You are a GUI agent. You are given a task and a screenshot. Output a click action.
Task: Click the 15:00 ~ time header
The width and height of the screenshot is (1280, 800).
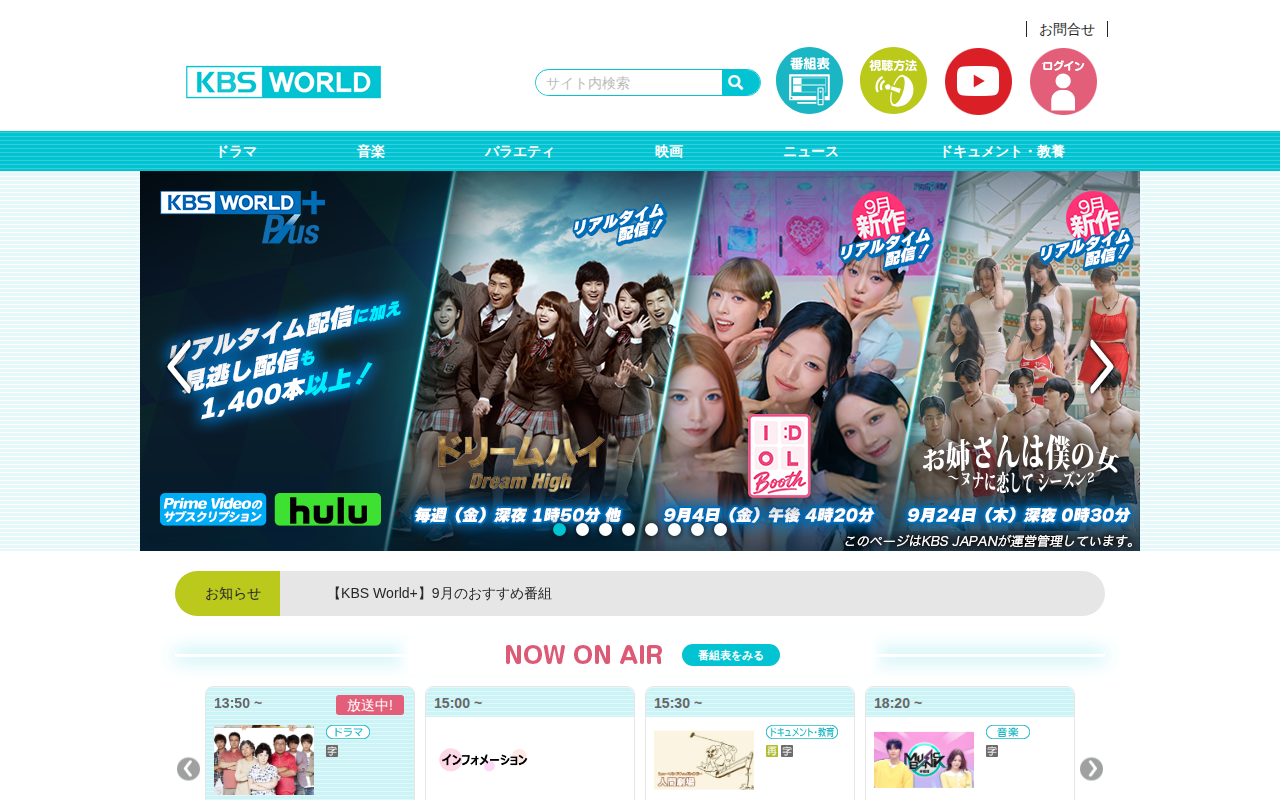458,703
